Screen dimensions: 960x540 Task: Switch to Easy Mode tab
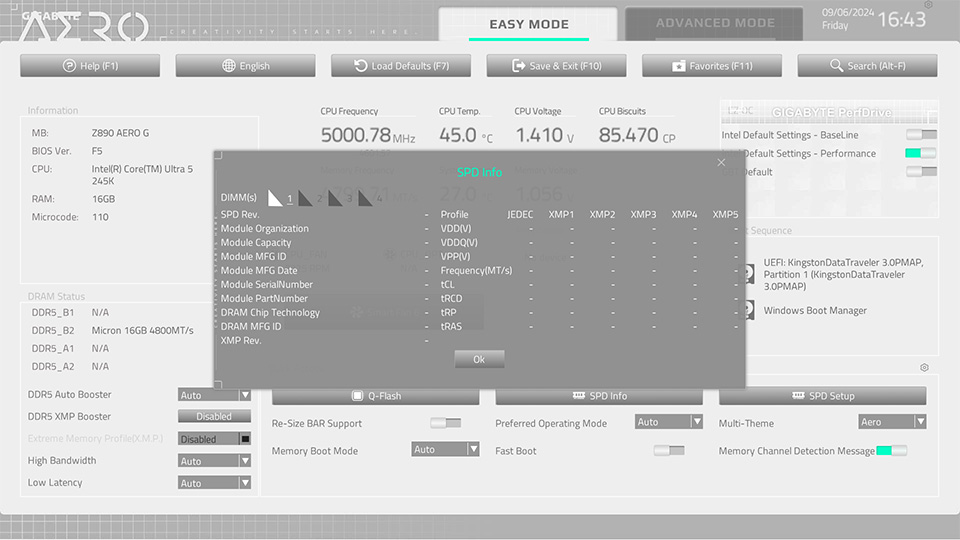tap(528, 24)
